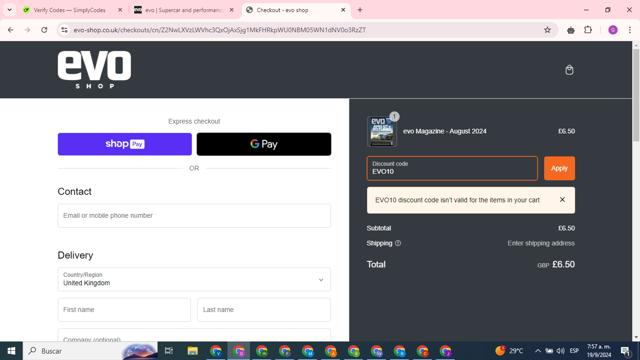Apply the EVO10 discount code
The image size is (640, 360).
[559, 168]
